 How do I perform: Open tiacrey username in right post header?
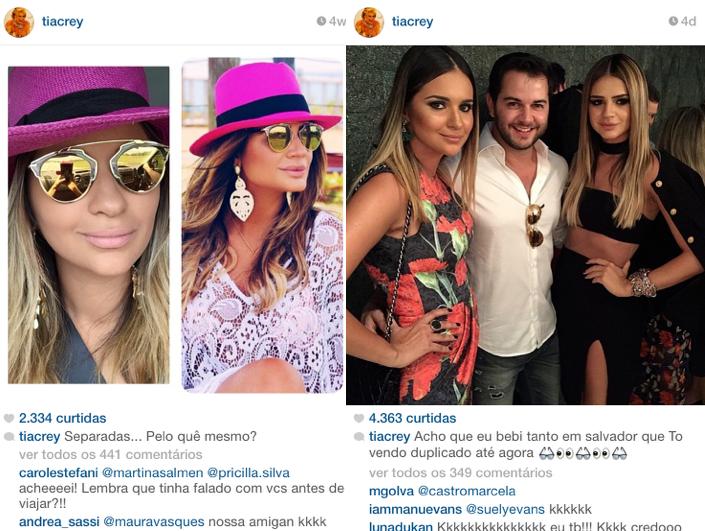[x=412, y=22]
